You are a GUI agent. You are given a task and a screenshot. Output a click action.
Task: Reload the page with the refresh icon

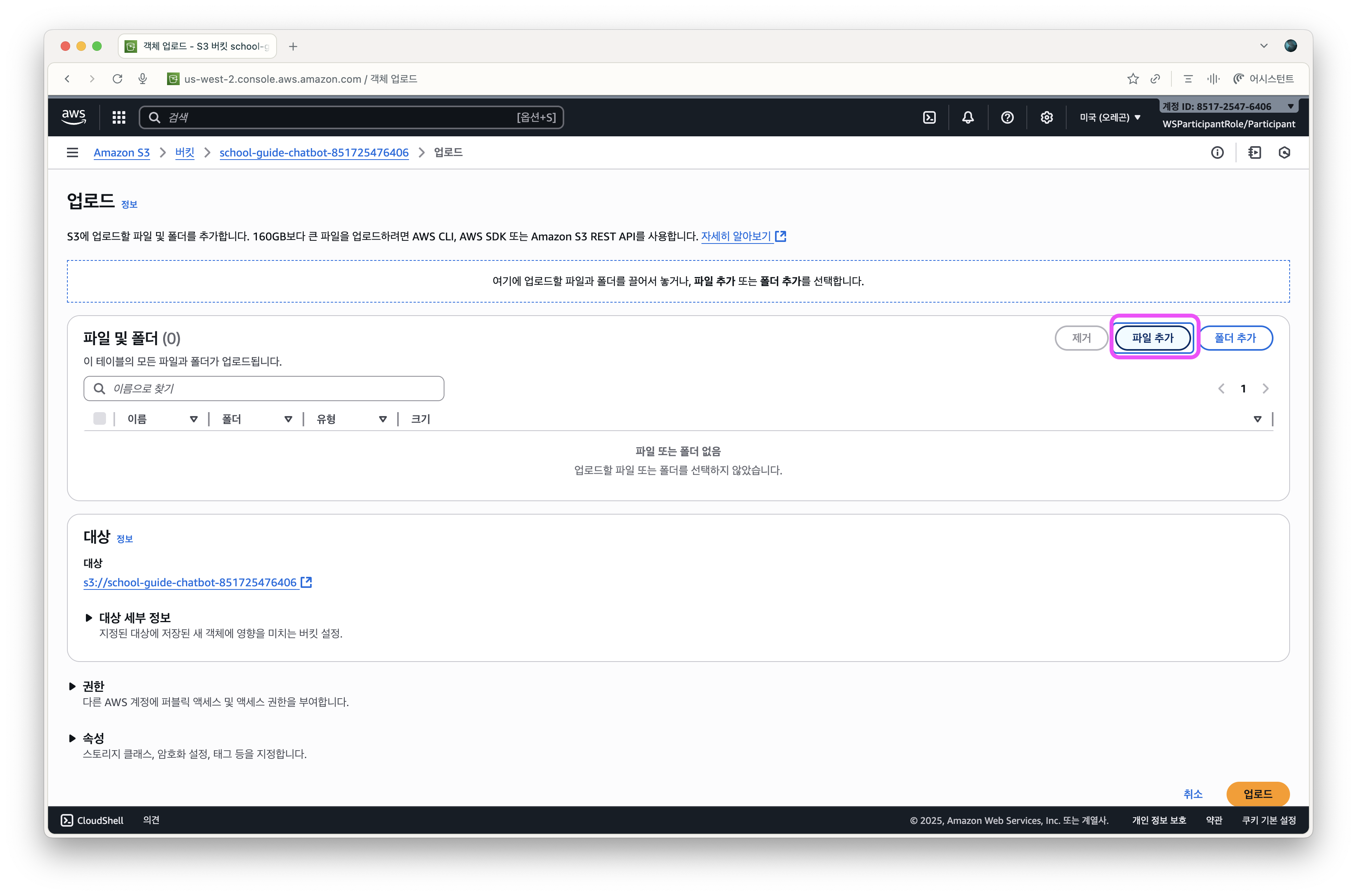pyautogui.click(x=118, y=79)
